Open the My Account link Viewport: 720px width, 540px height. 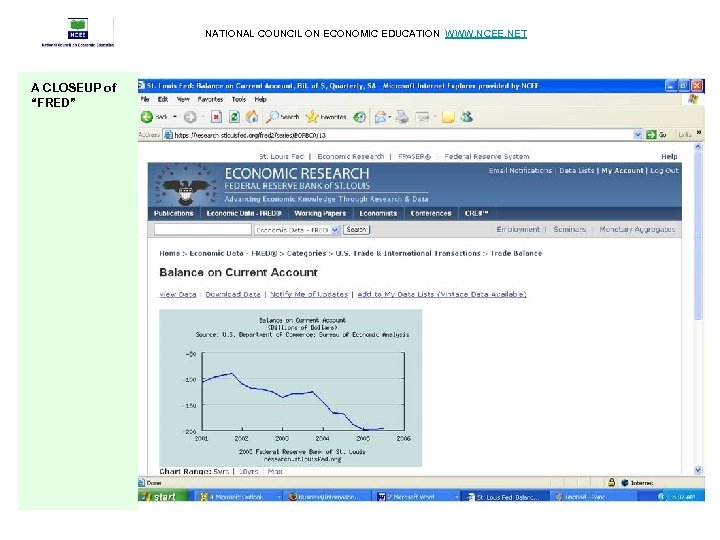[622, 170]
